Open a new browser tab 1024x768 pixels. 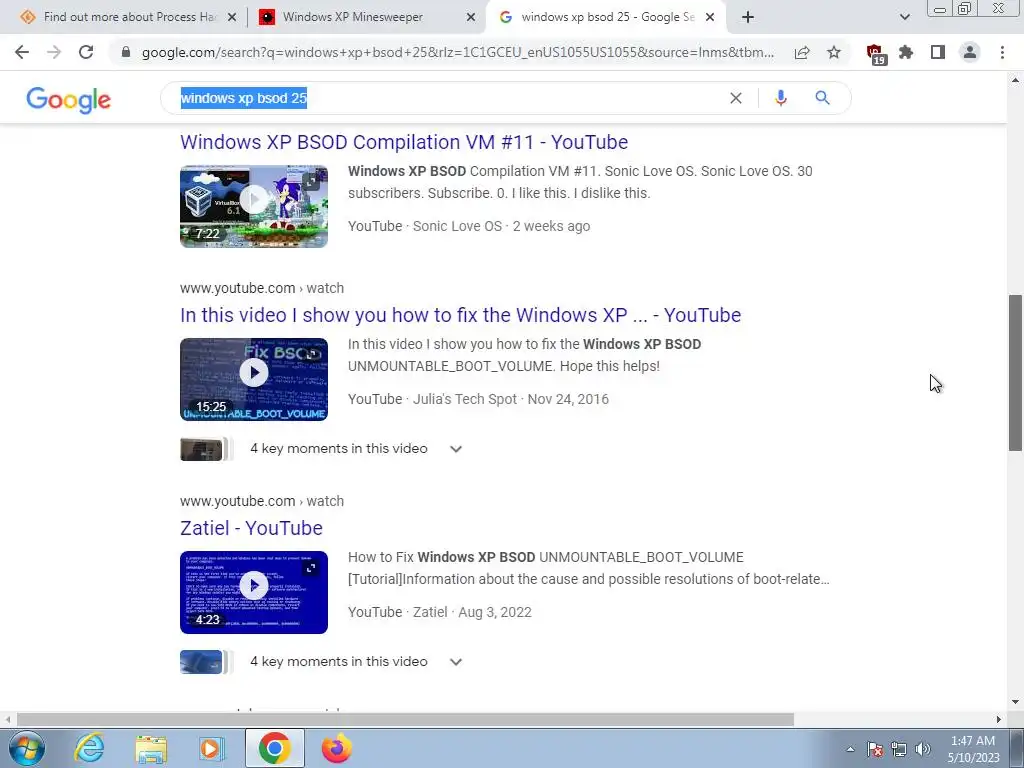748,18
